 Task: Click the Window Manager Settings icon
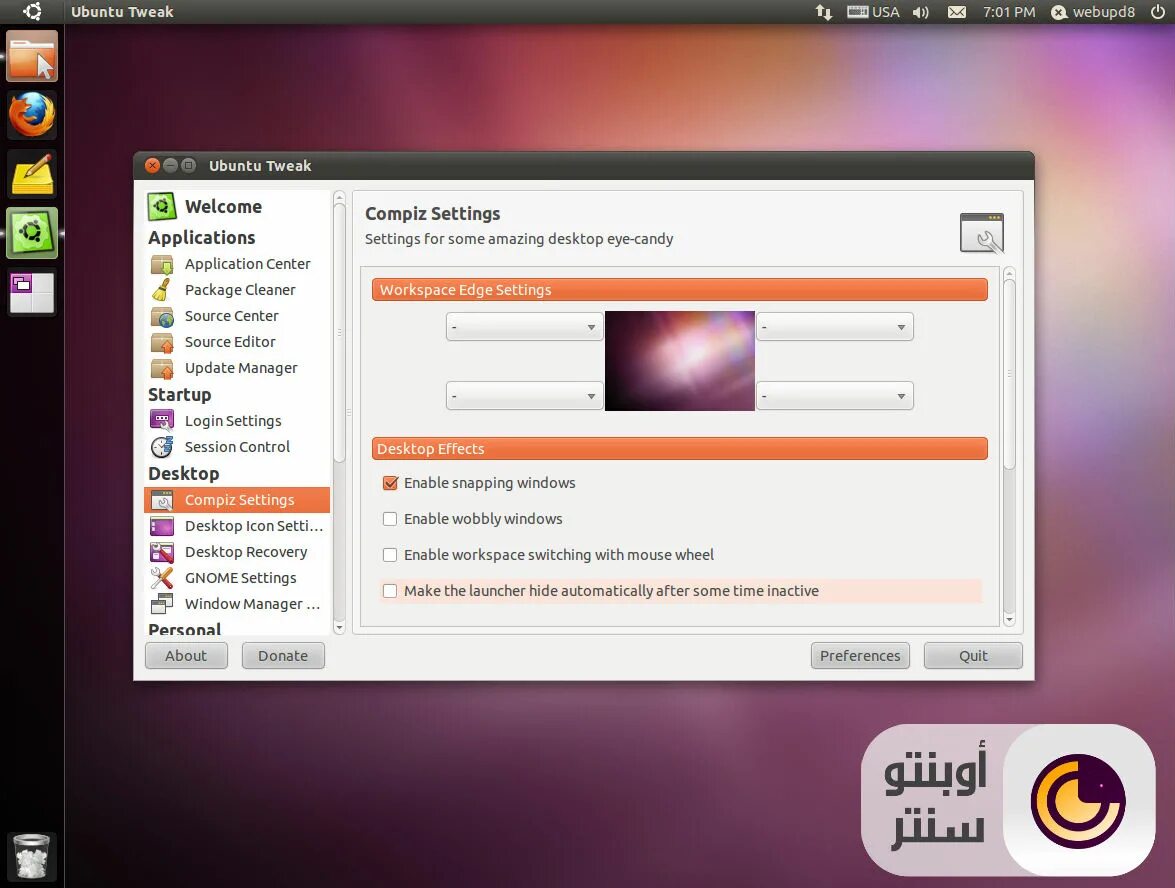click(x=162, y=604)
